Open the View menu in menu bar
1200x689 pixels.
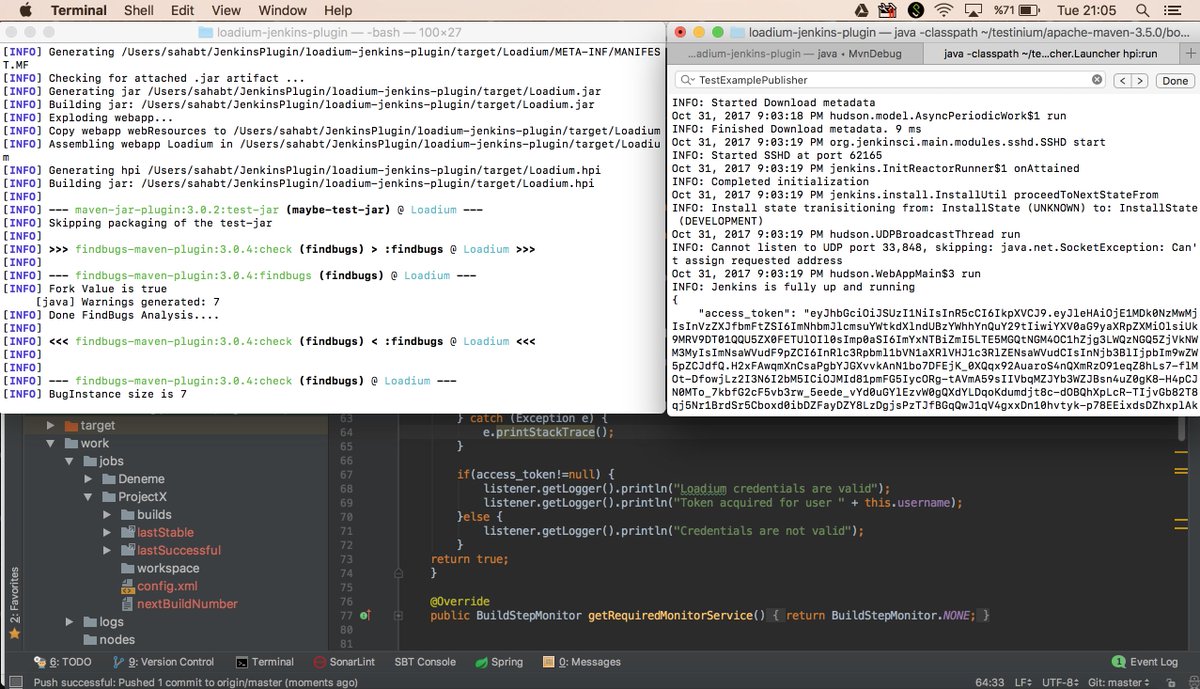click(x=226, y=11)
